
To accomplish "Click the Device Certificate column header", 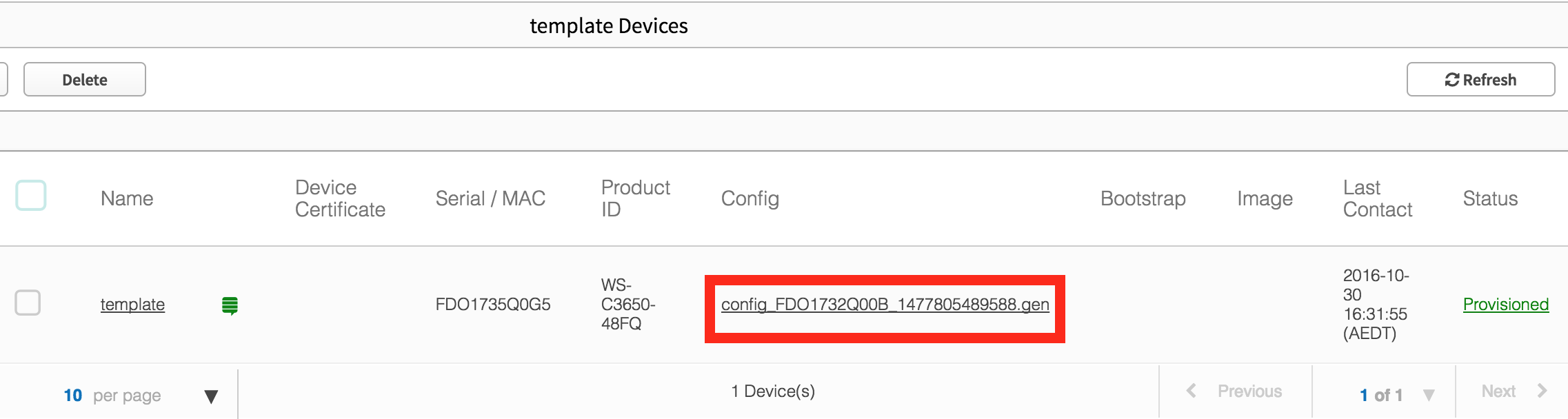I will 340,198.
